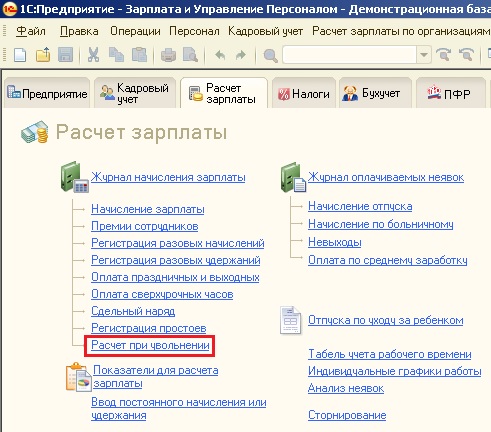
Task: Click the Undo arrow icon
Action: point(220,55)
